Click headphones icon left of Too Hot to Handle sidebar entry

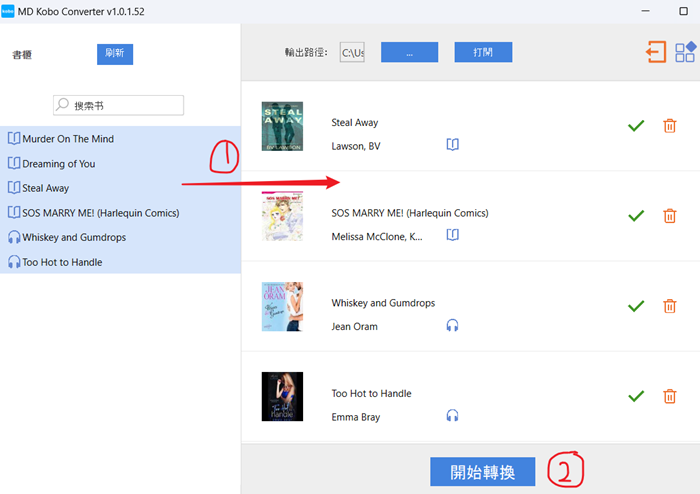pyautogui.click(x=14, y=262)
